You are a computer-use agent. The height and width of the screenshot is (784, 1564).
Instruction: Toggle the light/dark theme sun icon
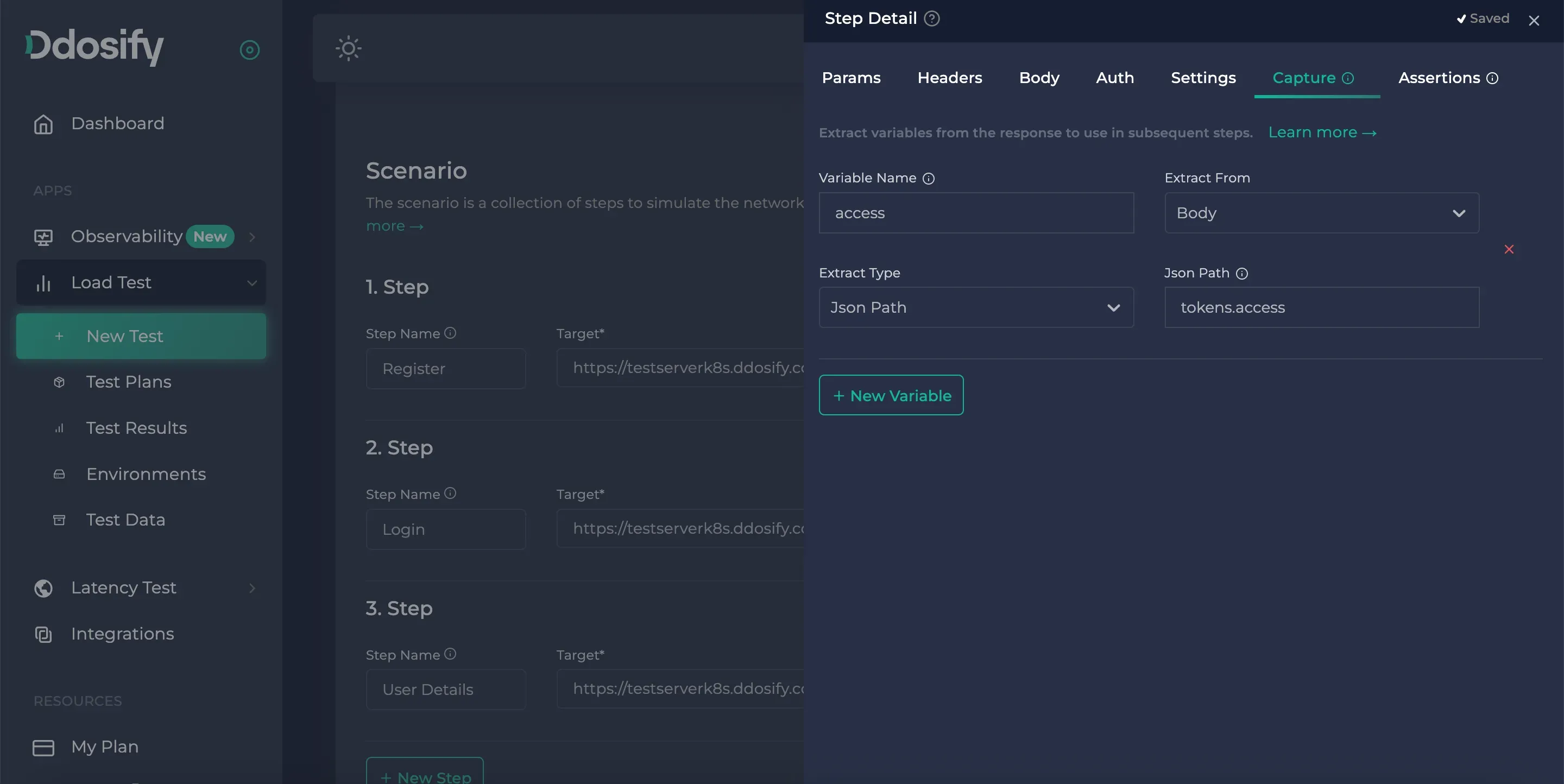point(349,48)
